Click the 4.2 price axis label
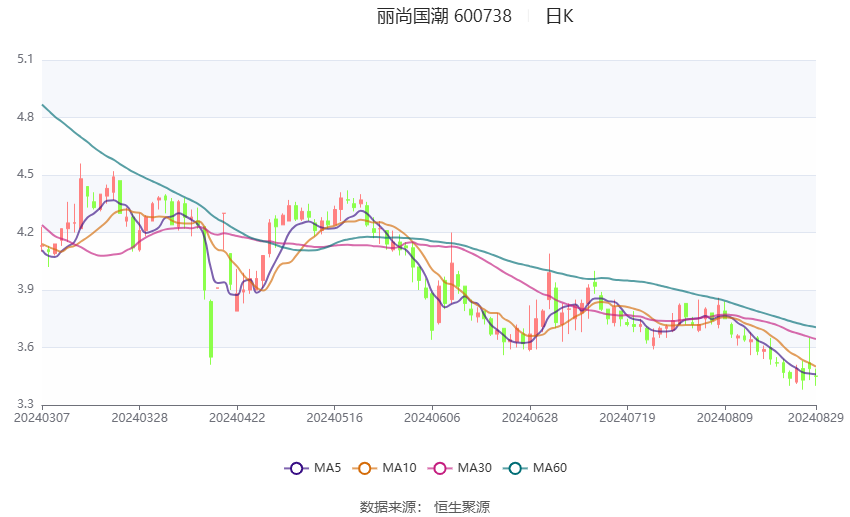The image size is (850, 517). 25,232
